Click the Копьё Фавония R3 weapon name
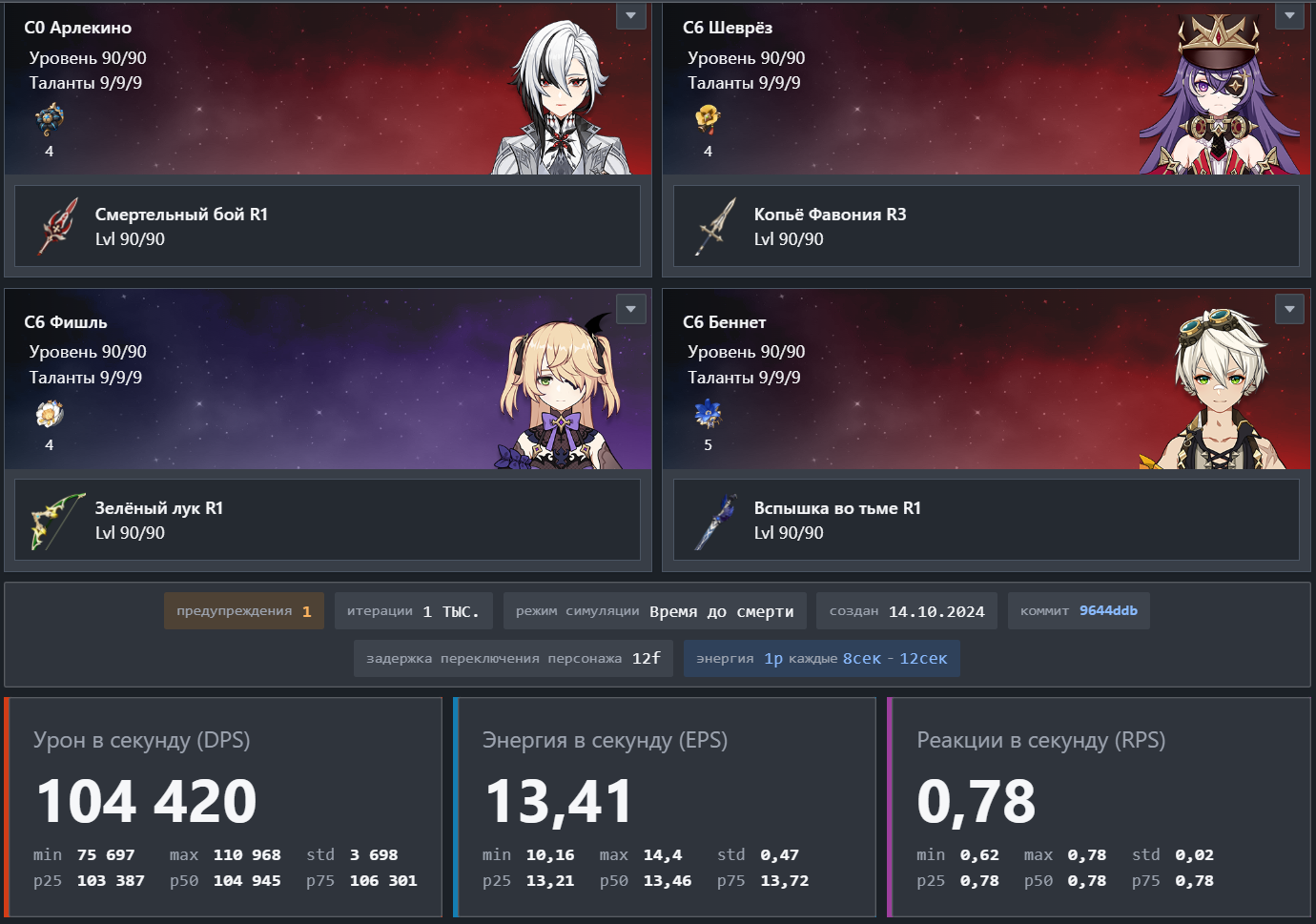Screen dimensions: 1316x924 click(x=831, y=215)
